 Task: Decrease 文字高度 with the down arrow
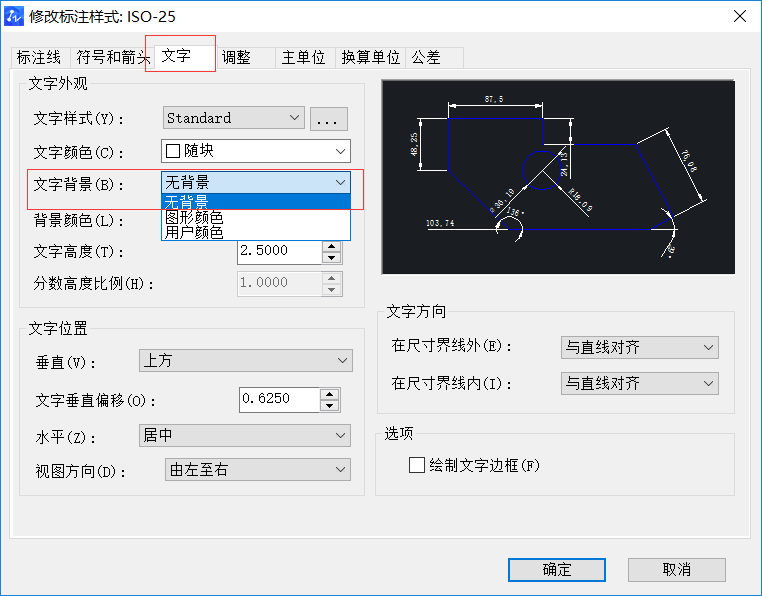click(331, 258)
